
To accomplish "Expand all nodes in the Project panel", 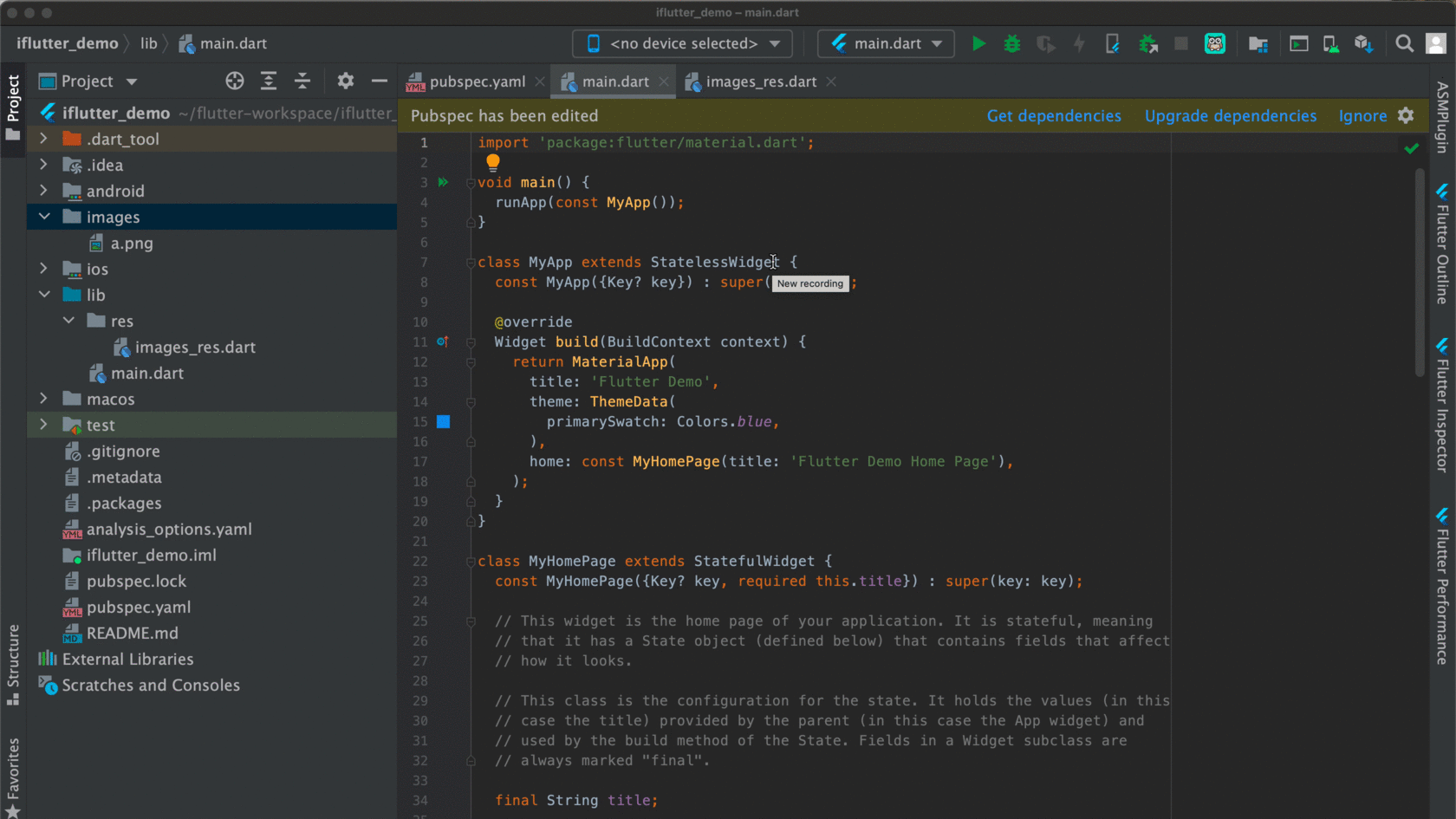I will point(269,81).
